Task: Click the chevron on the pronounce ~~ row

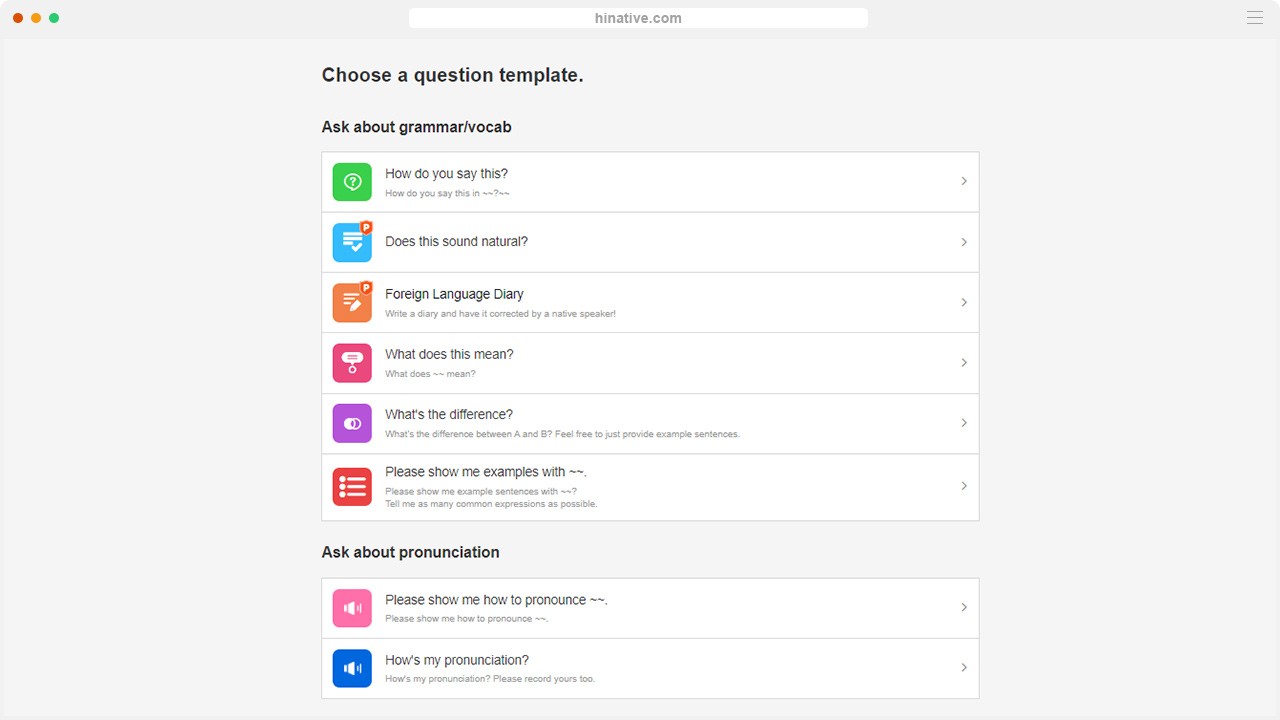Action: pos(964,608)
